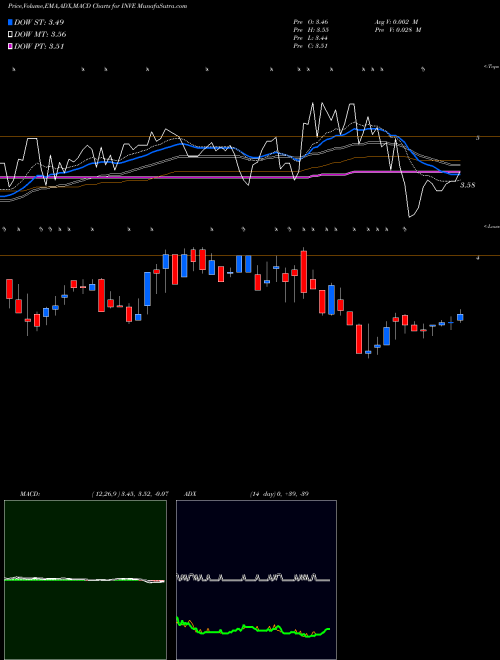The image size is (500, 660).
Task: Select the 'DOW PT: 3.51' legend label
Action: (39, 47)
